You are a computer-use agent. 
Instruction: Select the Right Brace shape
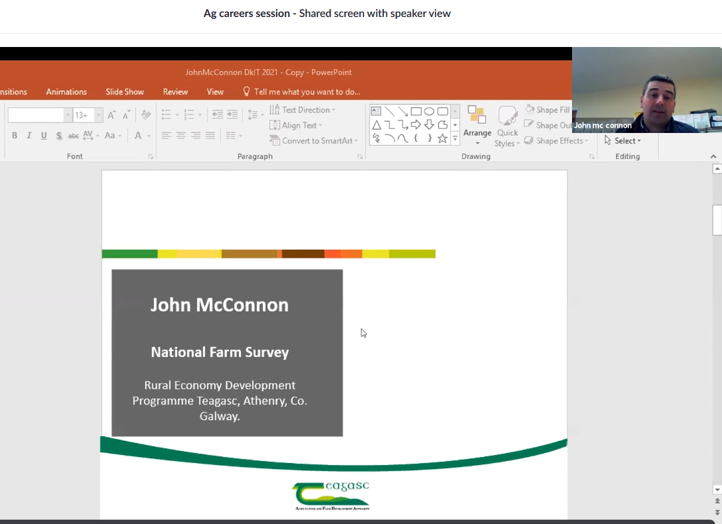click(x=429, y=138)
